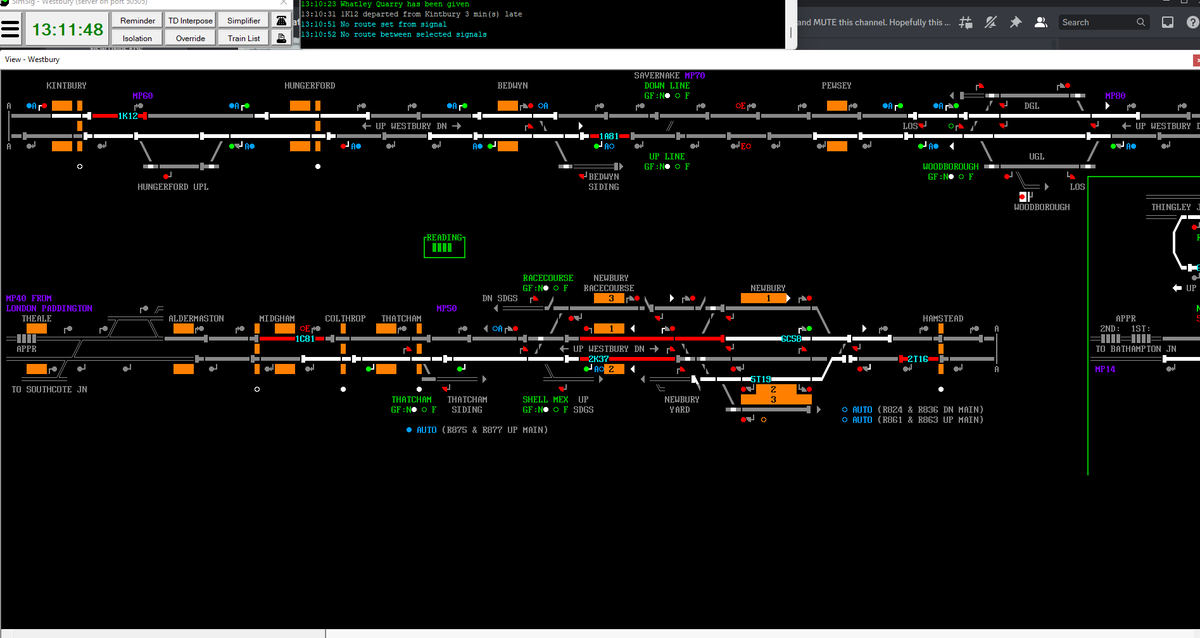This screenshot has height=638, width=1200.
Task: Click the Override button
Action: (x=190, y=38)
